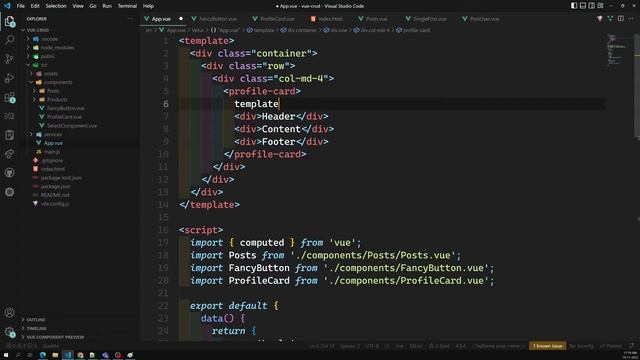Open the Search view in the activity bar
The height and width of the screenshot is (360, 640).
pyautogui.click(x=9, y=40)
